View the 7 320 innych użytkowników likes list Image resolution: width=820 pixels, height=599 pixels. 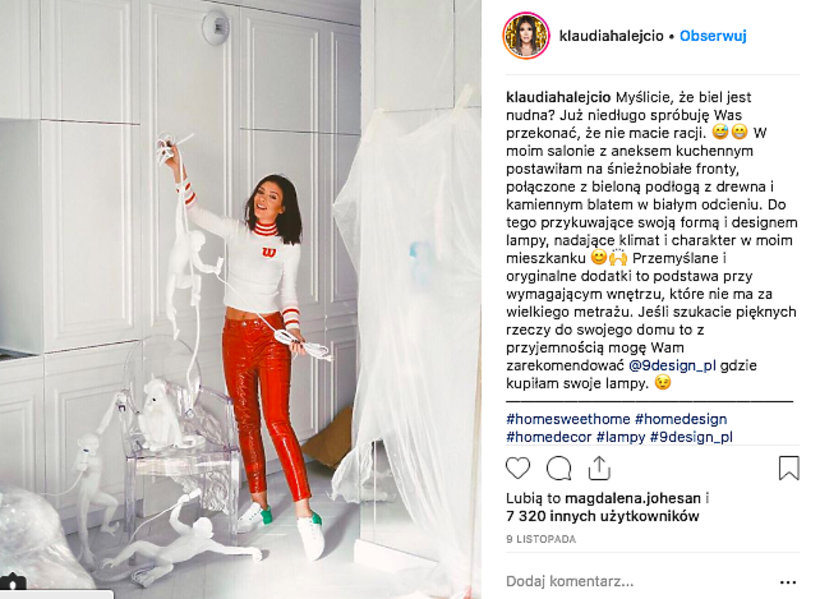(602, 516)
